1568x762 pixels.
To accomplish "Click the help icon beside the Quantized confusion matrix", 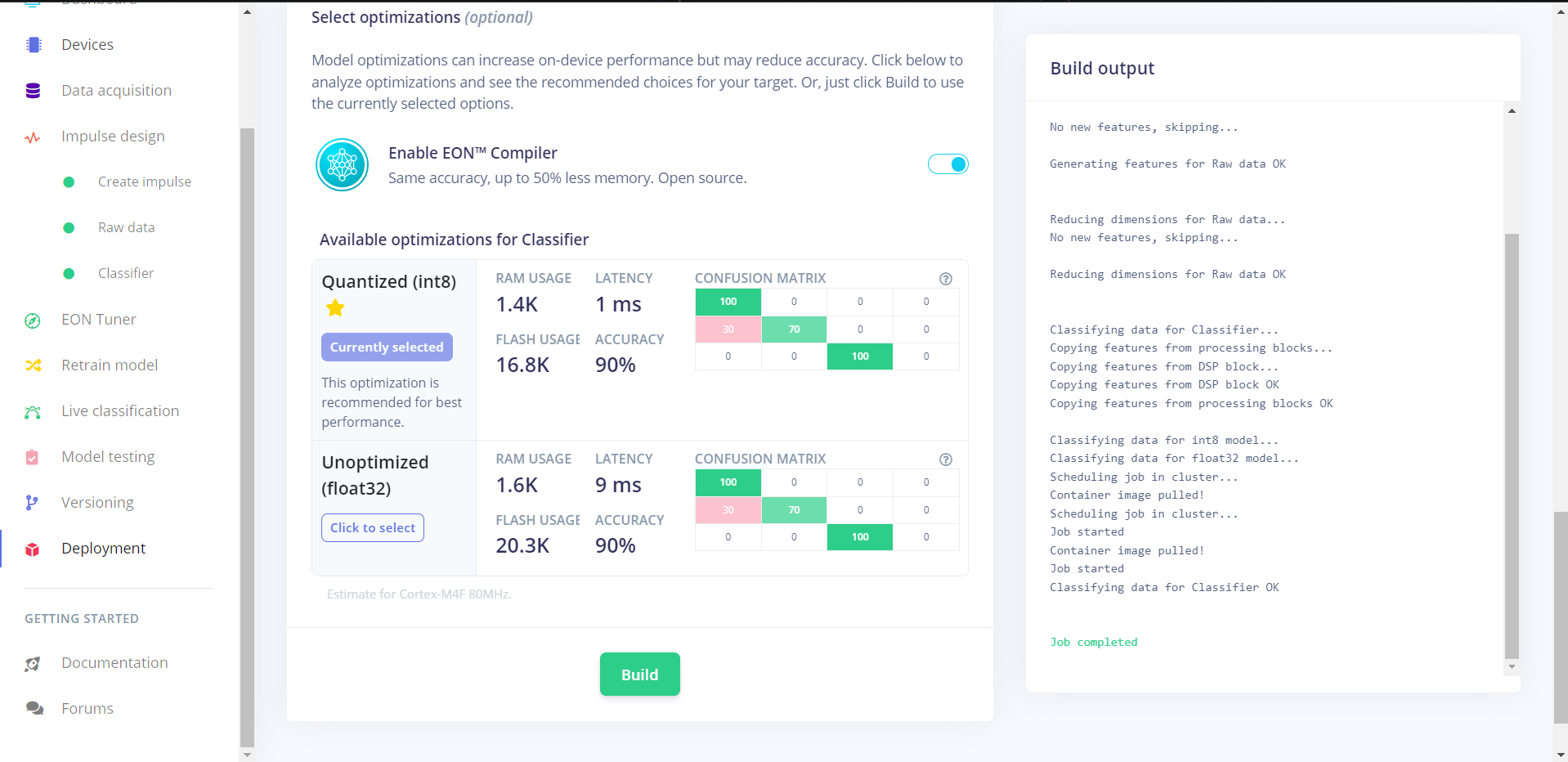I will coord(946,279).
